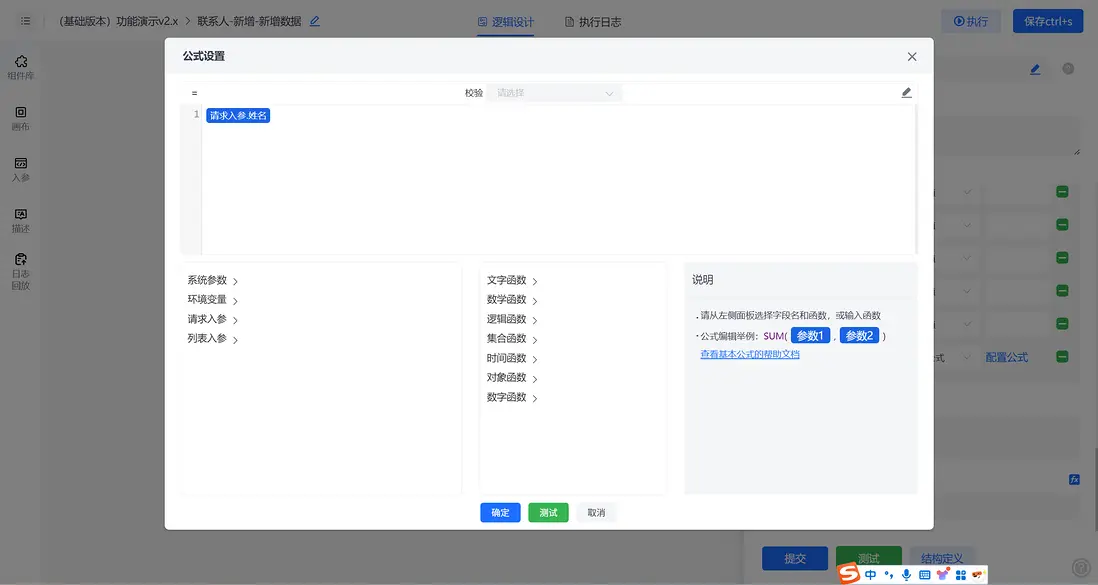Screen dimensions: 1098x585
Task: Expand the 对象函数 function group
Action: point(513,378)
